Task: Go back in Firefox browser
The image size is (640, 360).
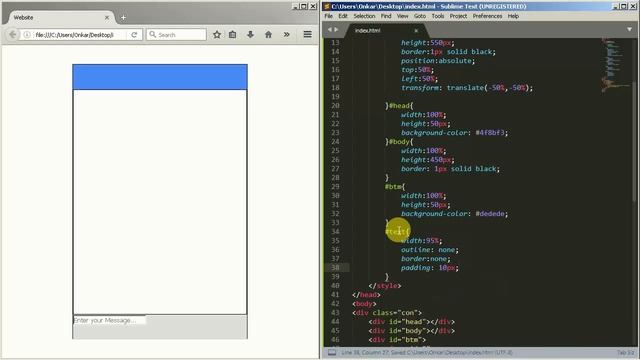Action: tap(12, 35)
